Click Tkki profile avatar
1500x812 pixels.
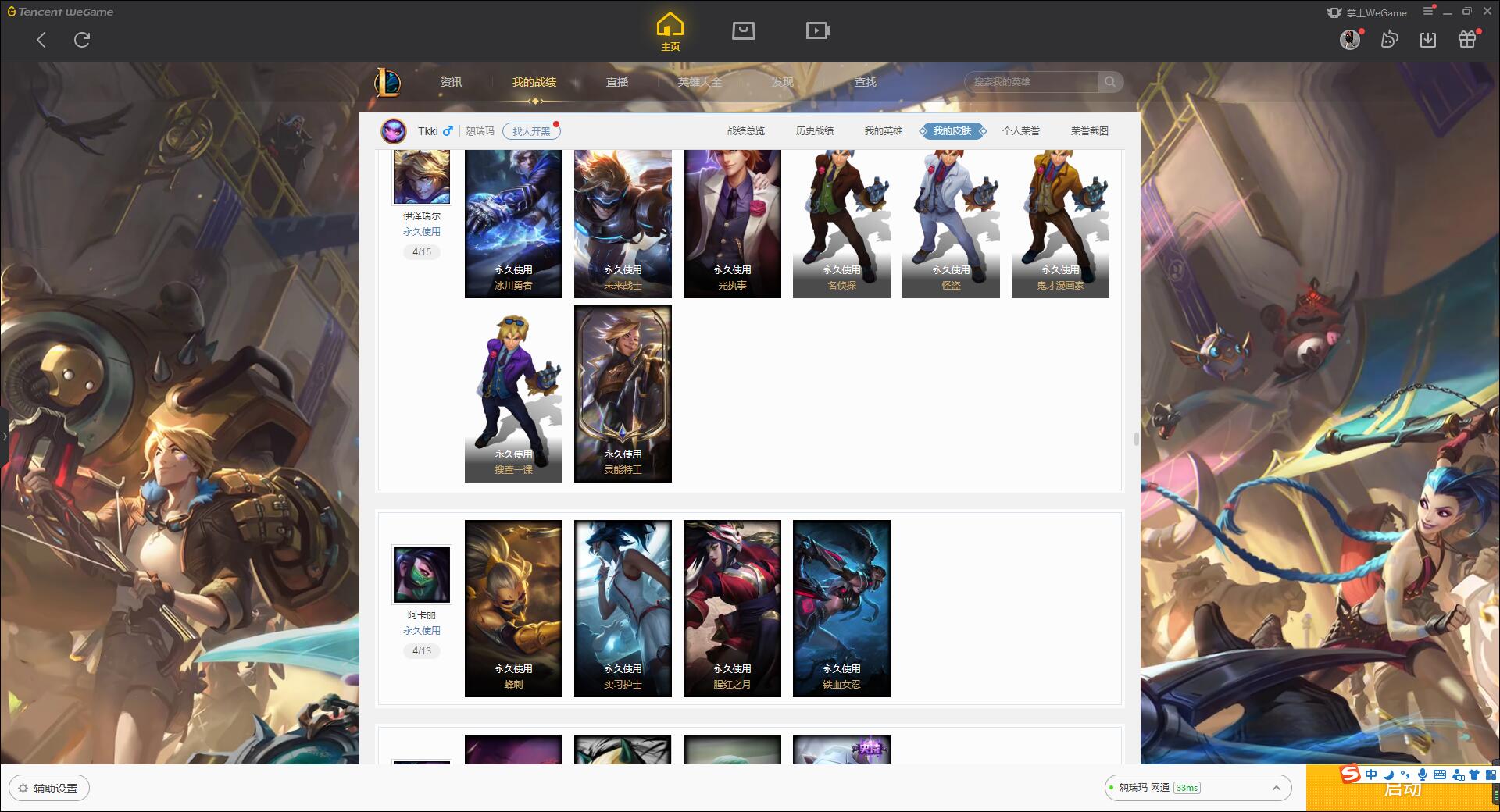394,131
